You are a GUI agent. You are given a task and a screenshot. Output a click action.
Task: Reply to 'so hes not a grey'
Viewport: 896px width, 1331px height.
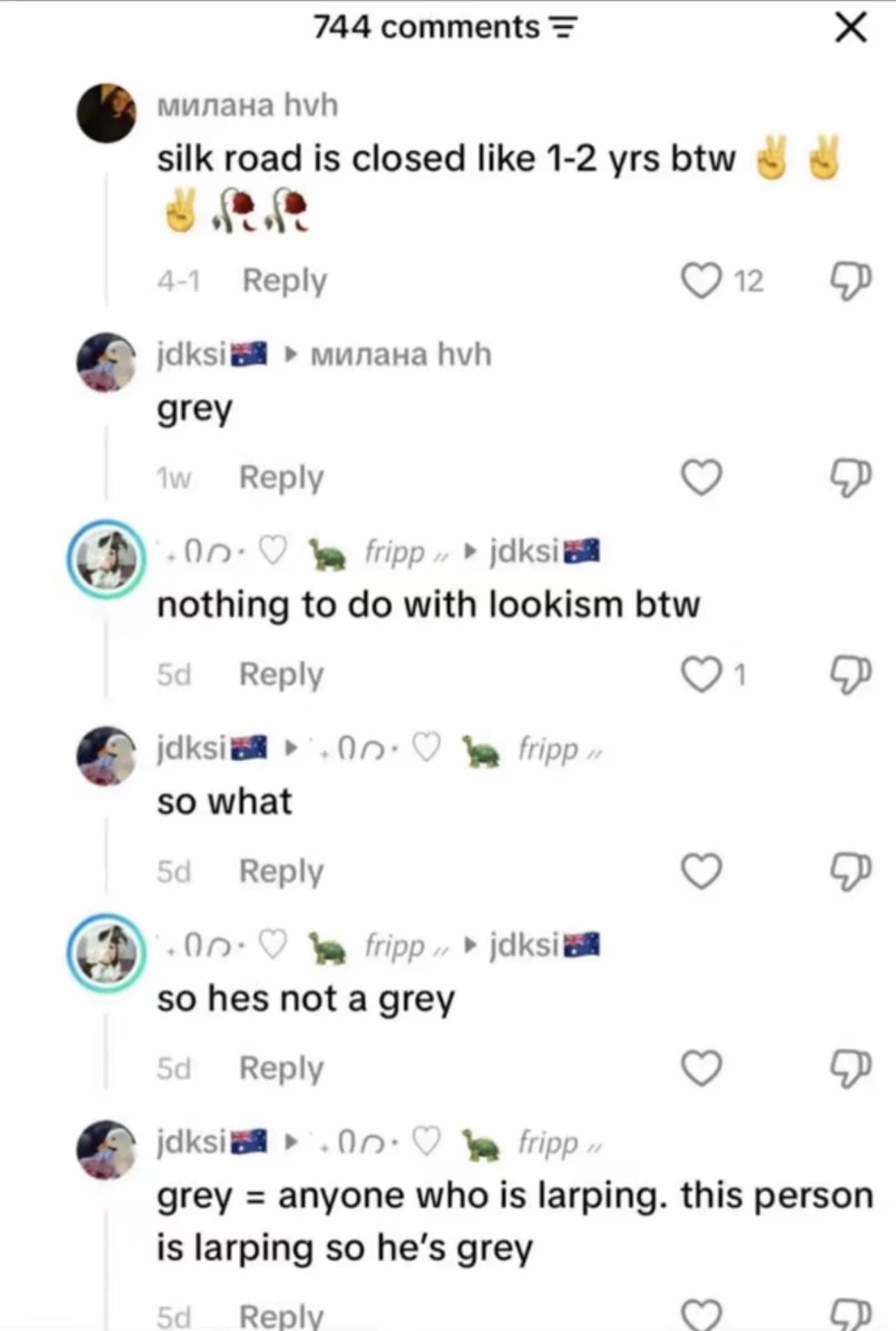point(281,1068)
